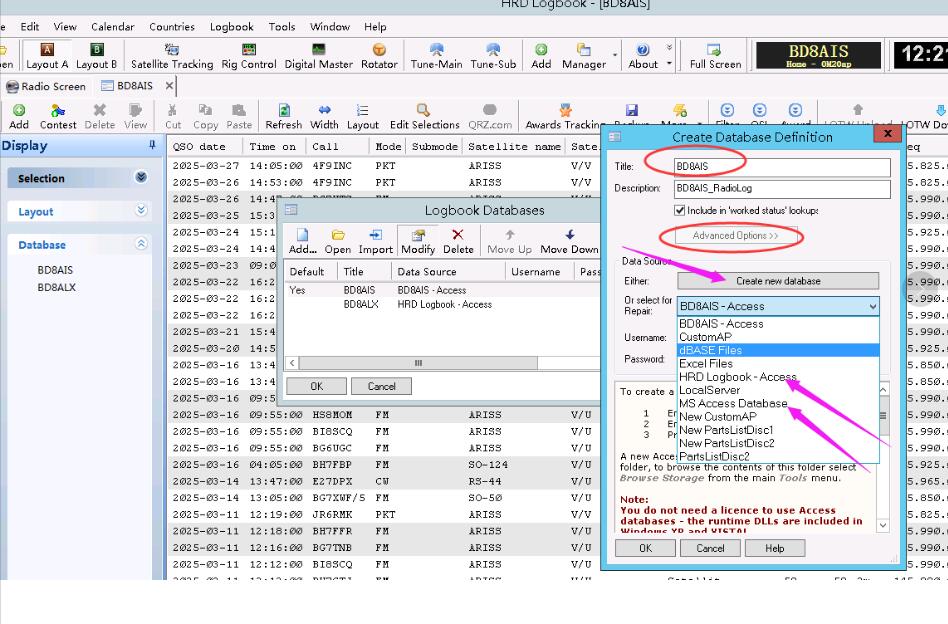The height and width of the screenshot is (624, 948).
Task: Click Delete in logbook toolbar
Action: tap(100, 117)
